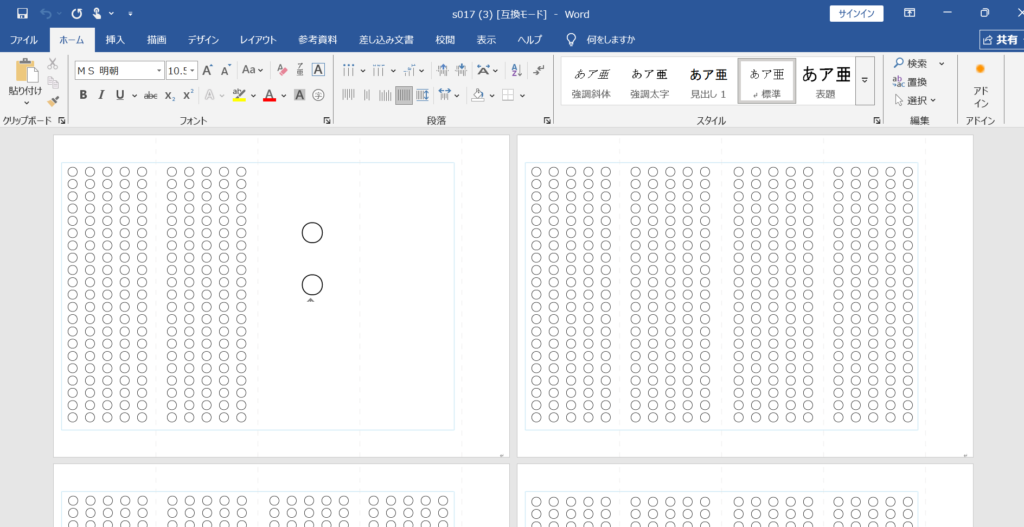Viewport: 1024px width, 527px height.
Task: Switch to the 挿入 ribbon tab
Action: (115, 40)
